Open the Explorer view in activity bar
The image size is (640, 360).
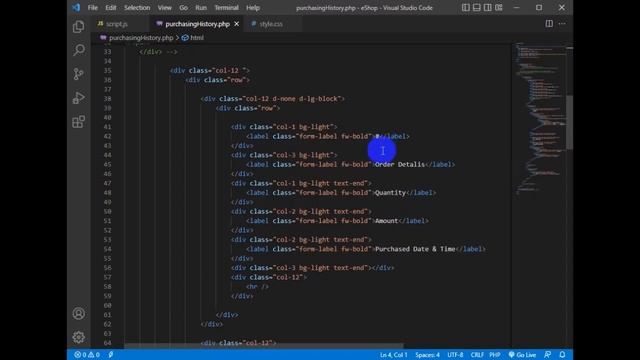point(78,27)
